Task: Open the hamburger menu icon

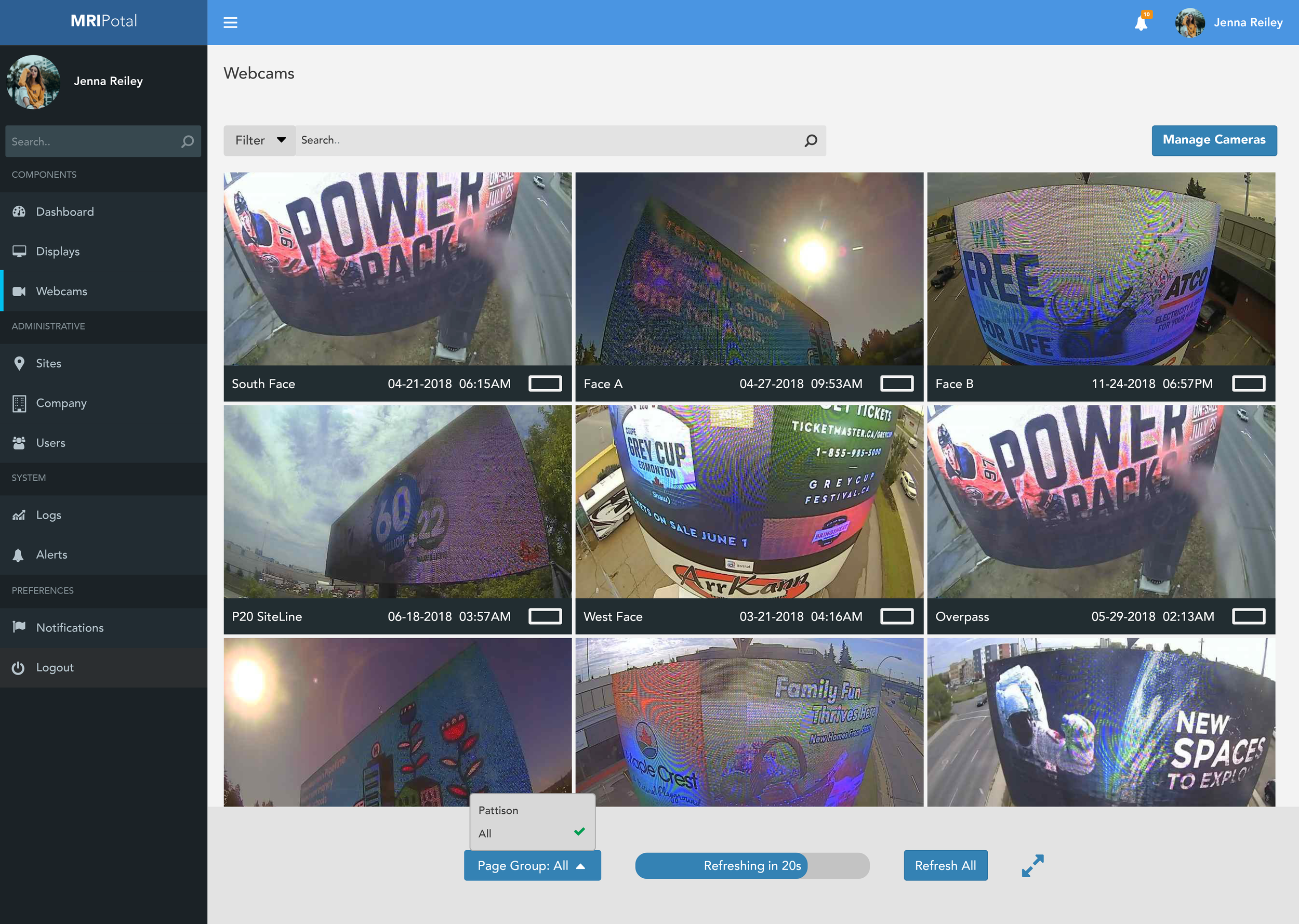Action: click(x=230, y=23)
